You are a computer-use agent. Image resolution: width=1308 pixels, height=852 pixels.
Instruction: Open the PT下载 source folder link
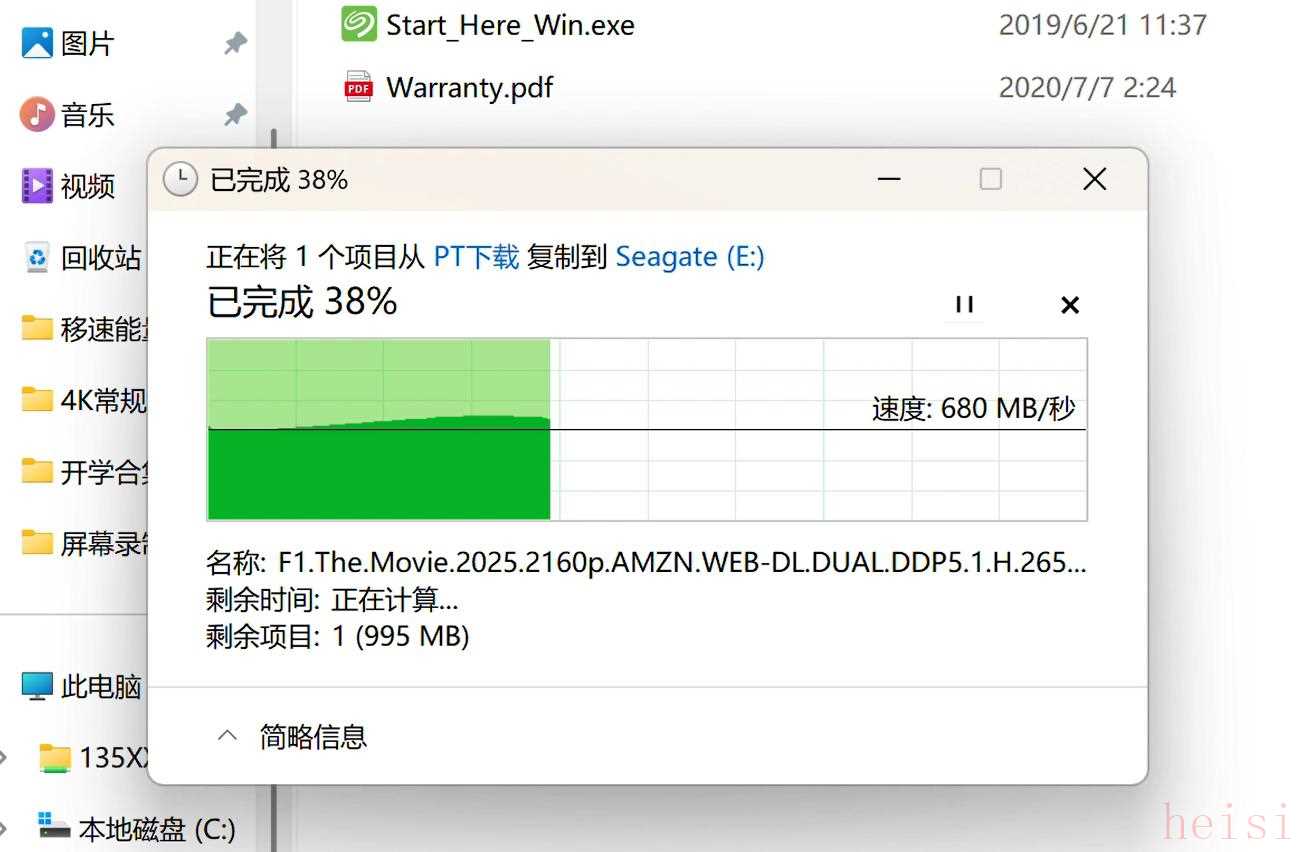click(x=476, y=257)
